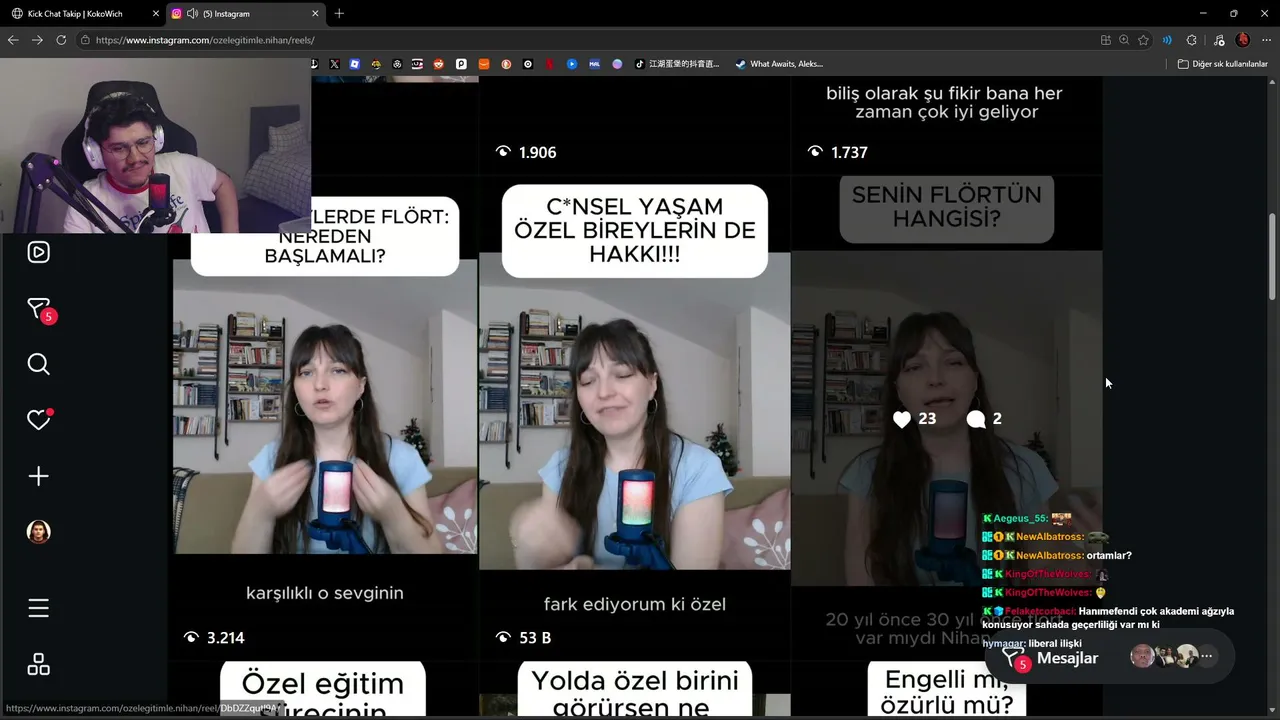Expand the Mesajlar three-dot options
Viewport: 1280px width, 720px height.
pyautogui.click(x=1207, y=657)
